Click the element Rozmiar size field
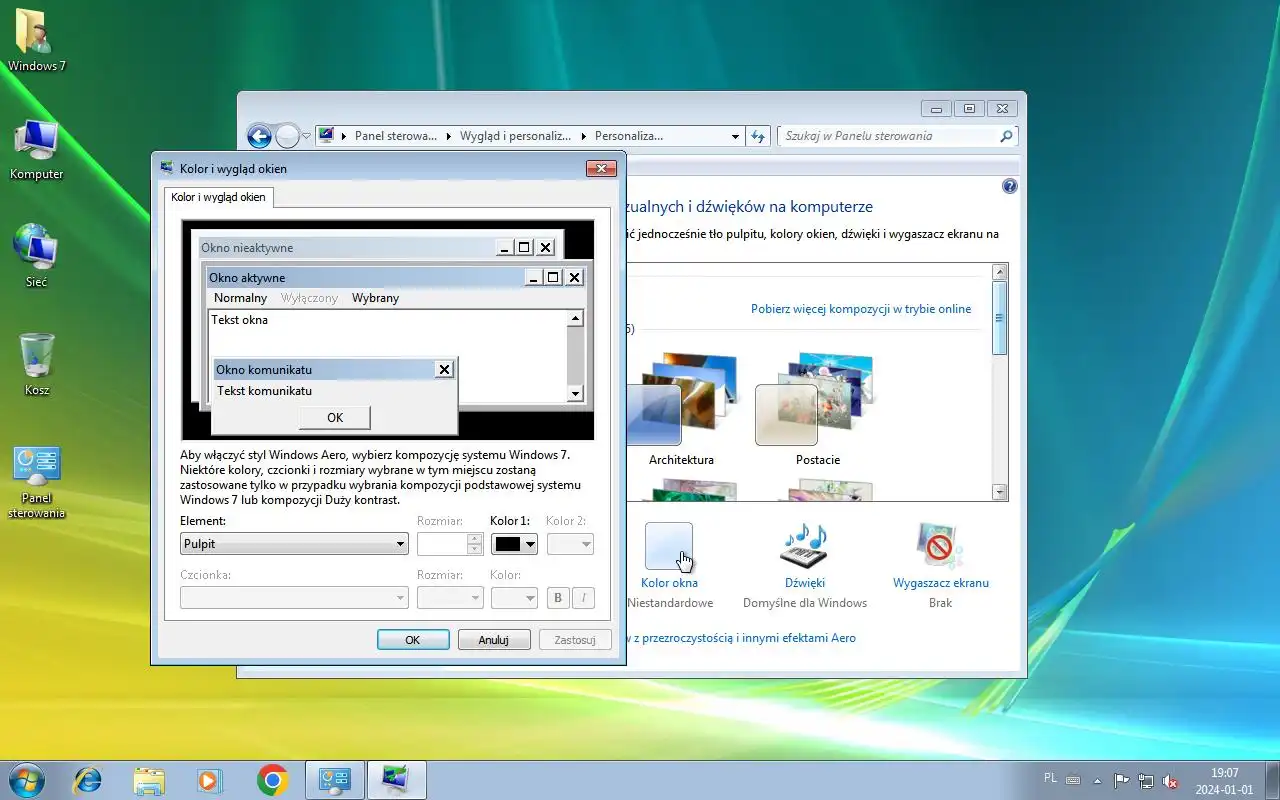Viewport: 1280px width, 800px height. tap(442, 544)
